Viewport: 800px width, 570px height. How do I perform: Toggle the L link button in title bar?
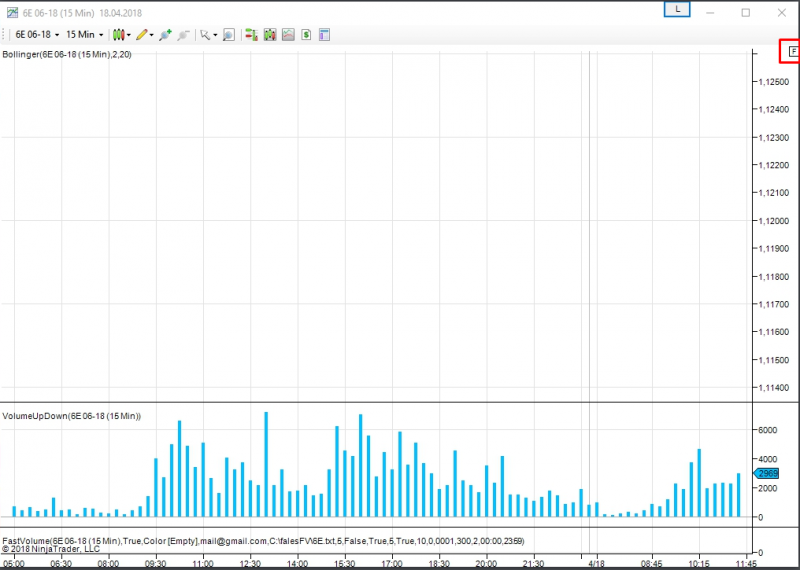[x=678, y=9]
